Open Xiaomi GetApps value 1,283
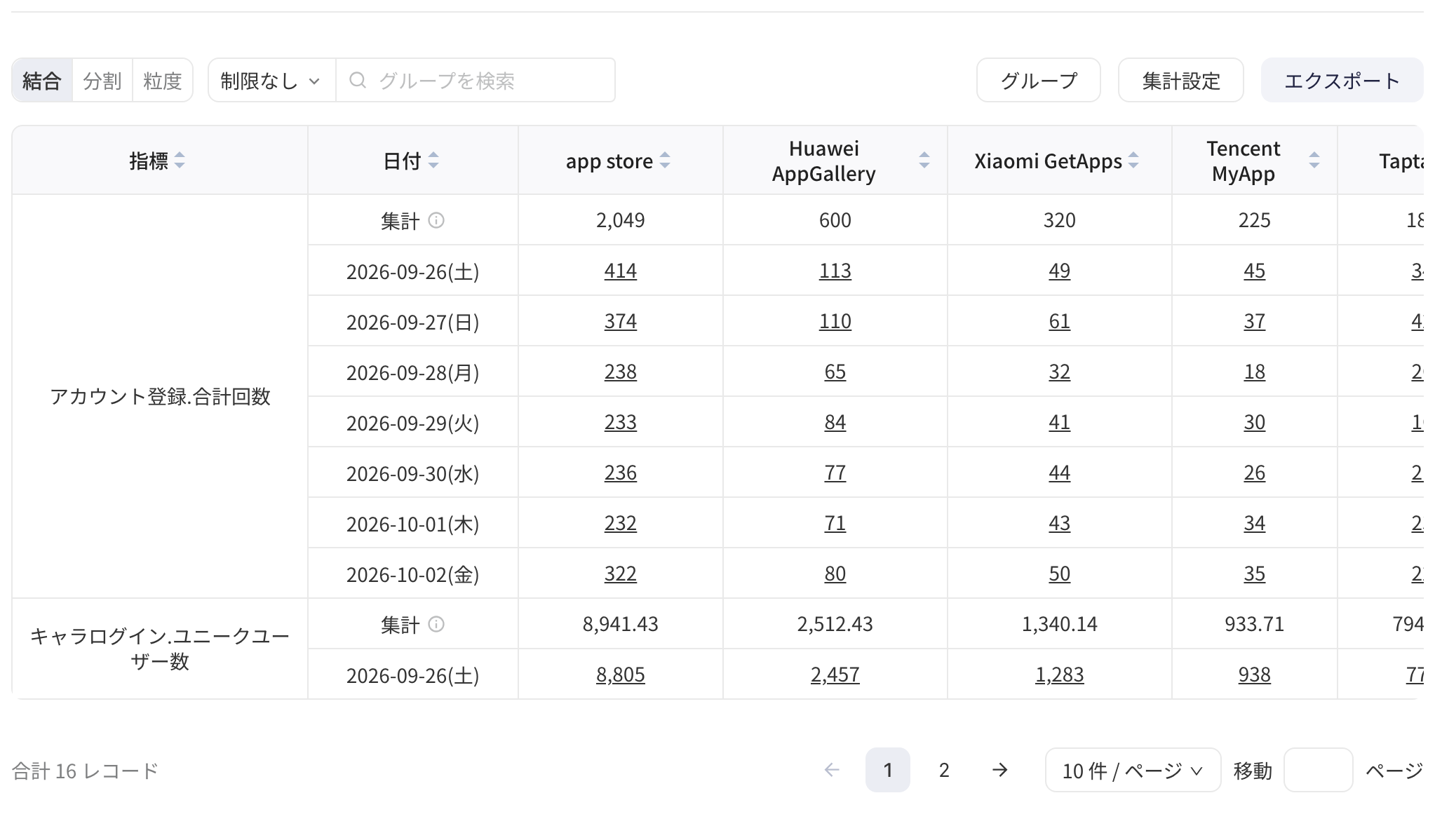Image resolution: width=1435 pixels, height=840 pixels. [x=1060, y=675]
